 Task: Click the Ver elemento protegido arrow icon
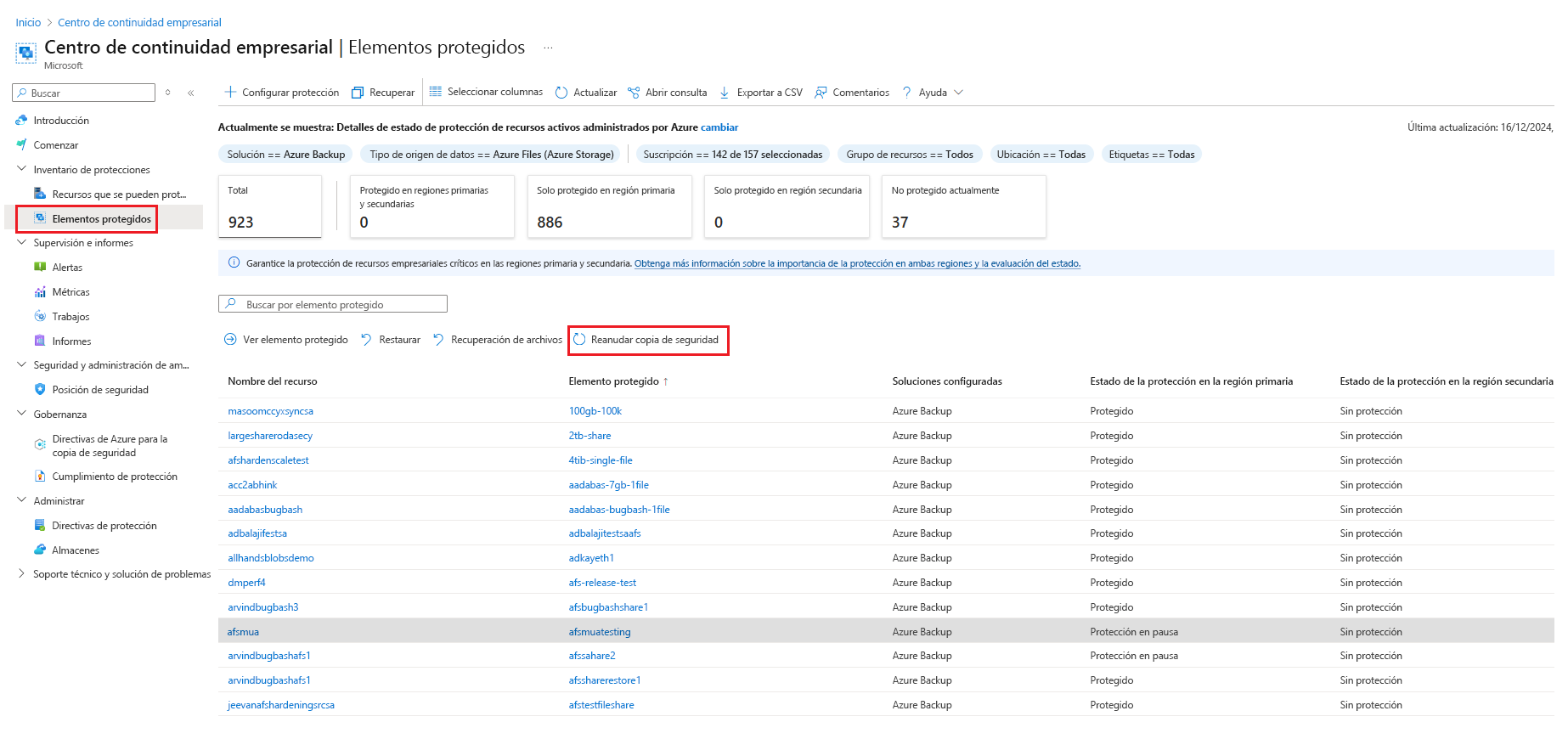coord(230,340)
